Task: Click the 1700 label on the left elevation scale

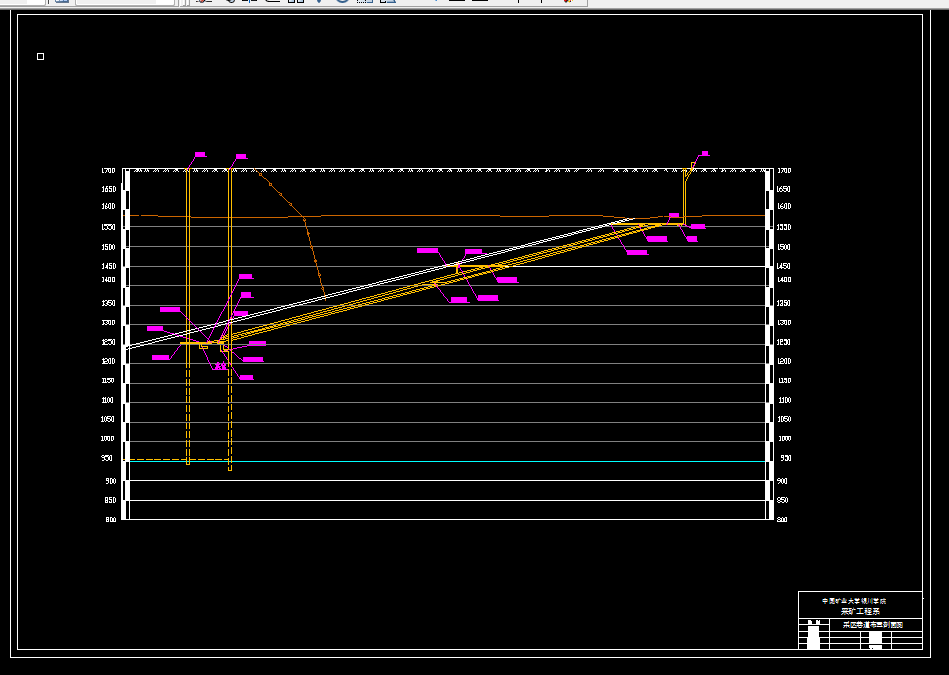Action: coord(108,171)
